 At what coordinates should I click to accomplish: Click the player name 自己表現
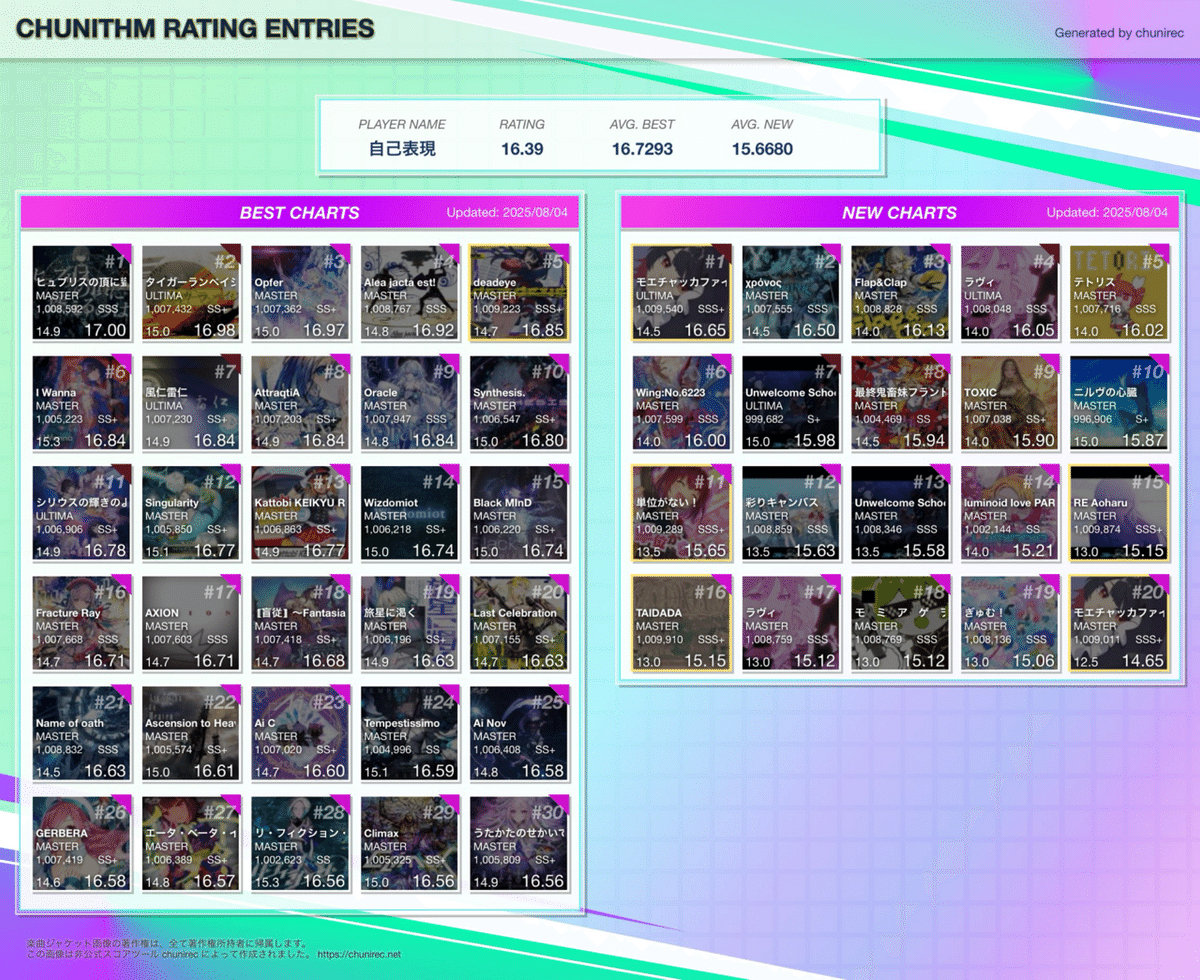point(402,149)
